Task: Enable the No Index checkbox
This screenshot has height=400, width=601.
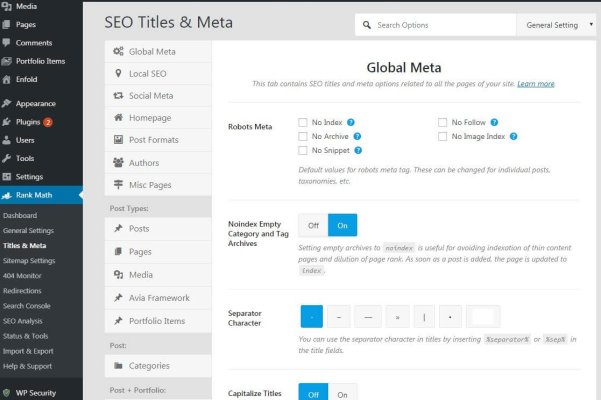Action: click(x=303, y=122)
